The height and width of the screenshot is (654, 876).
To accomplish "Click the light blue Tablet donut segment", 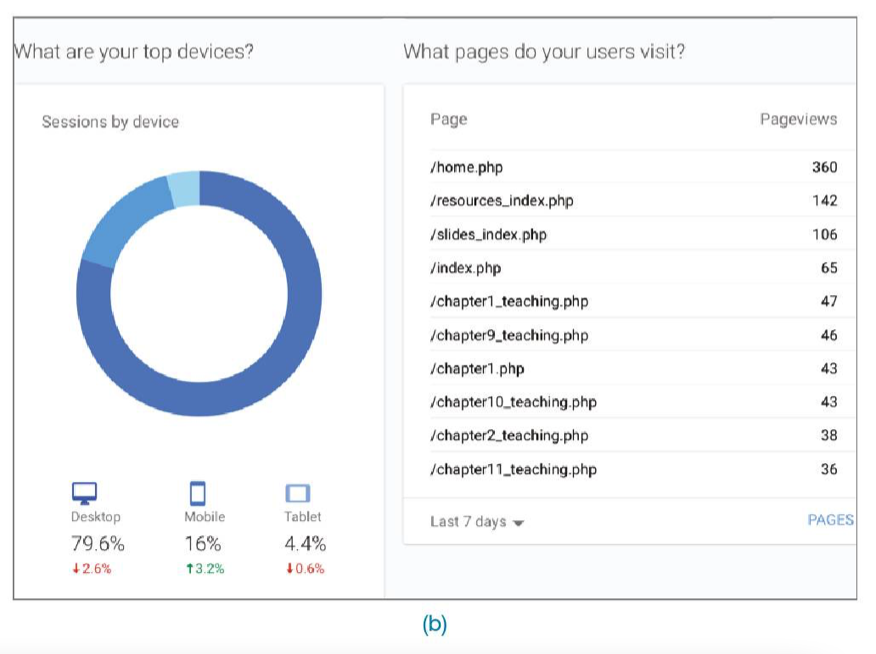I will coord(184,189).
